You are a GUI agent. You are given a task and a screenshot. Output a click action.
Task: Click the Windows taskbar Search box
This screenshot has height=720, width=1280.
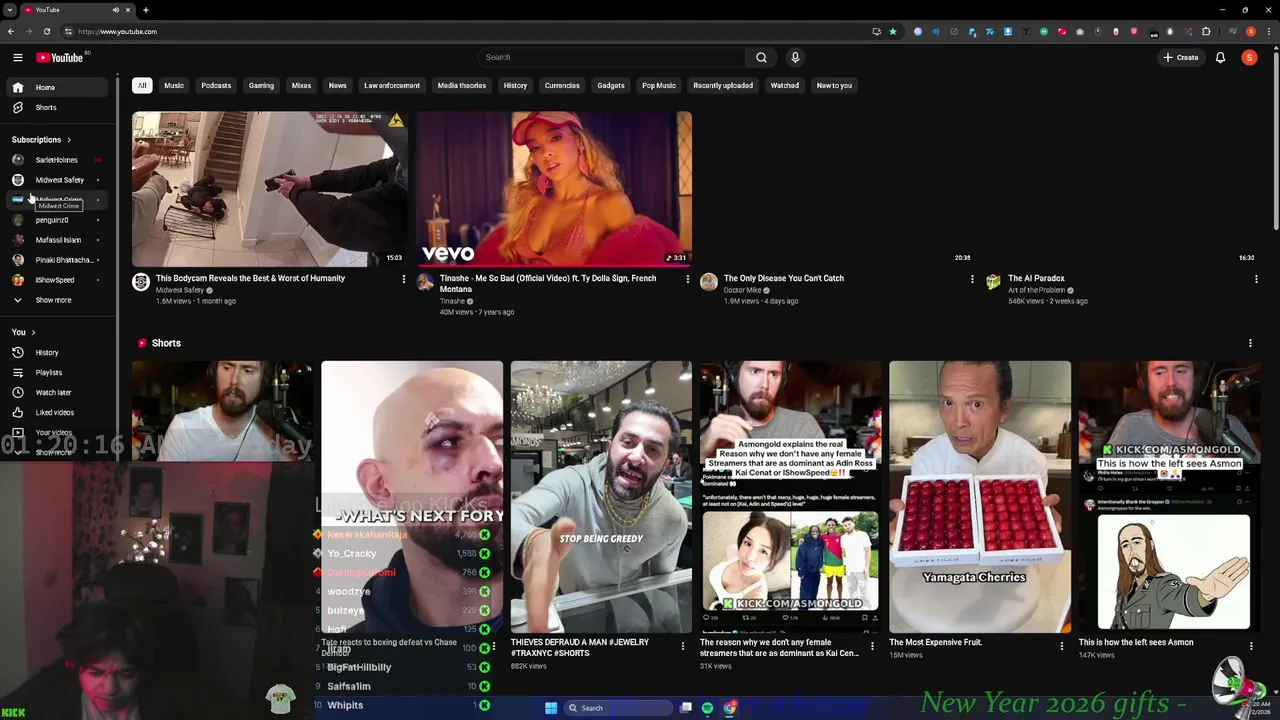616,708
